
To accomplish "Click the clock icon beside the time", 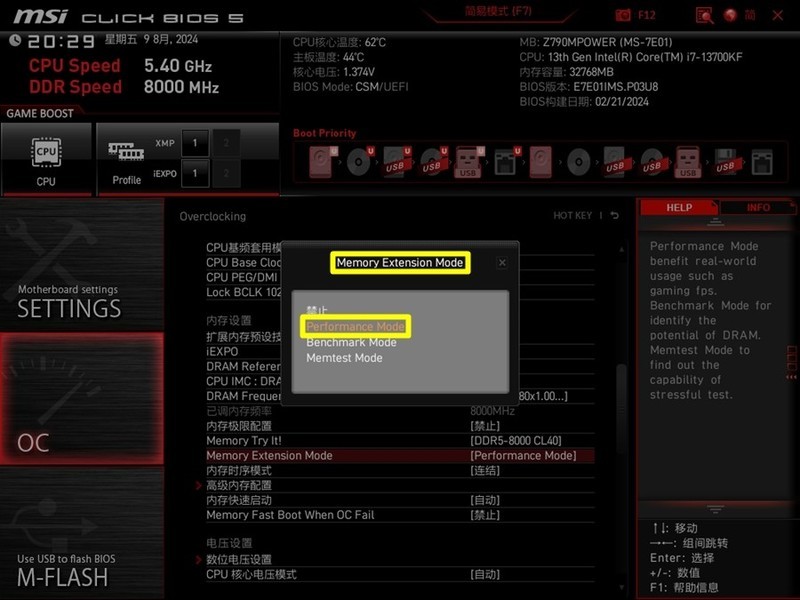I will click(x=15, y=40).
